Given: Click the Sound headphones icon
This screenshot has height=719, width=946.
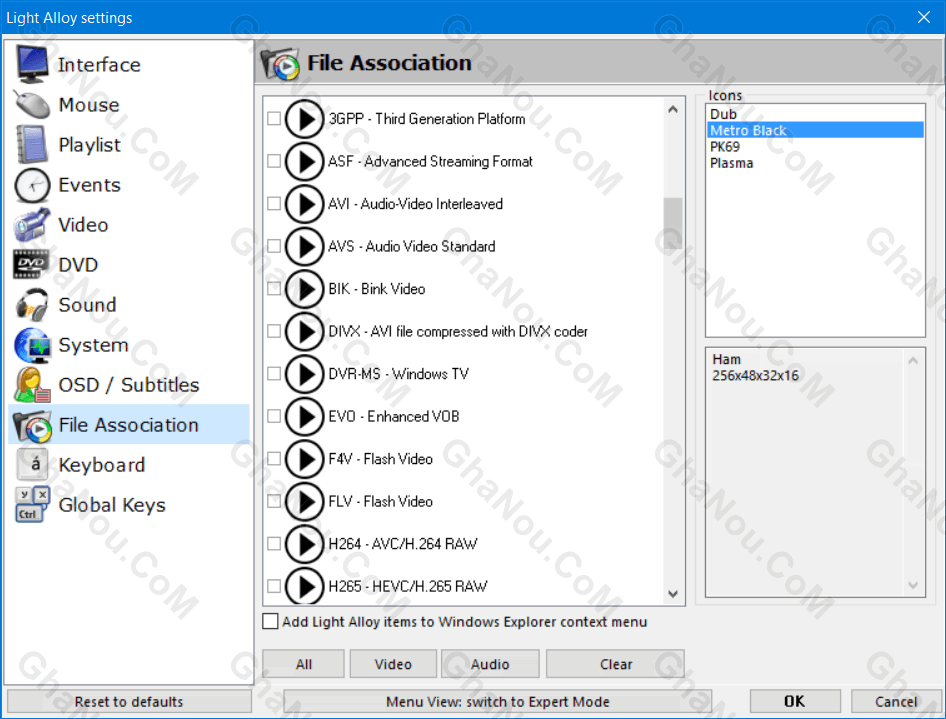Looking at the screenshot, I should (x=33, y=305).
